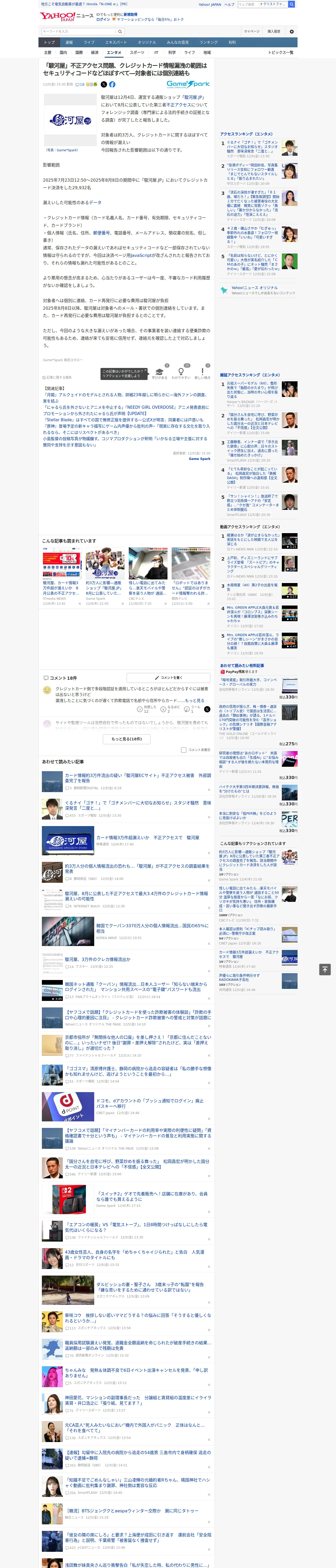Click the Yahoo! JAPAN logo

57,16
